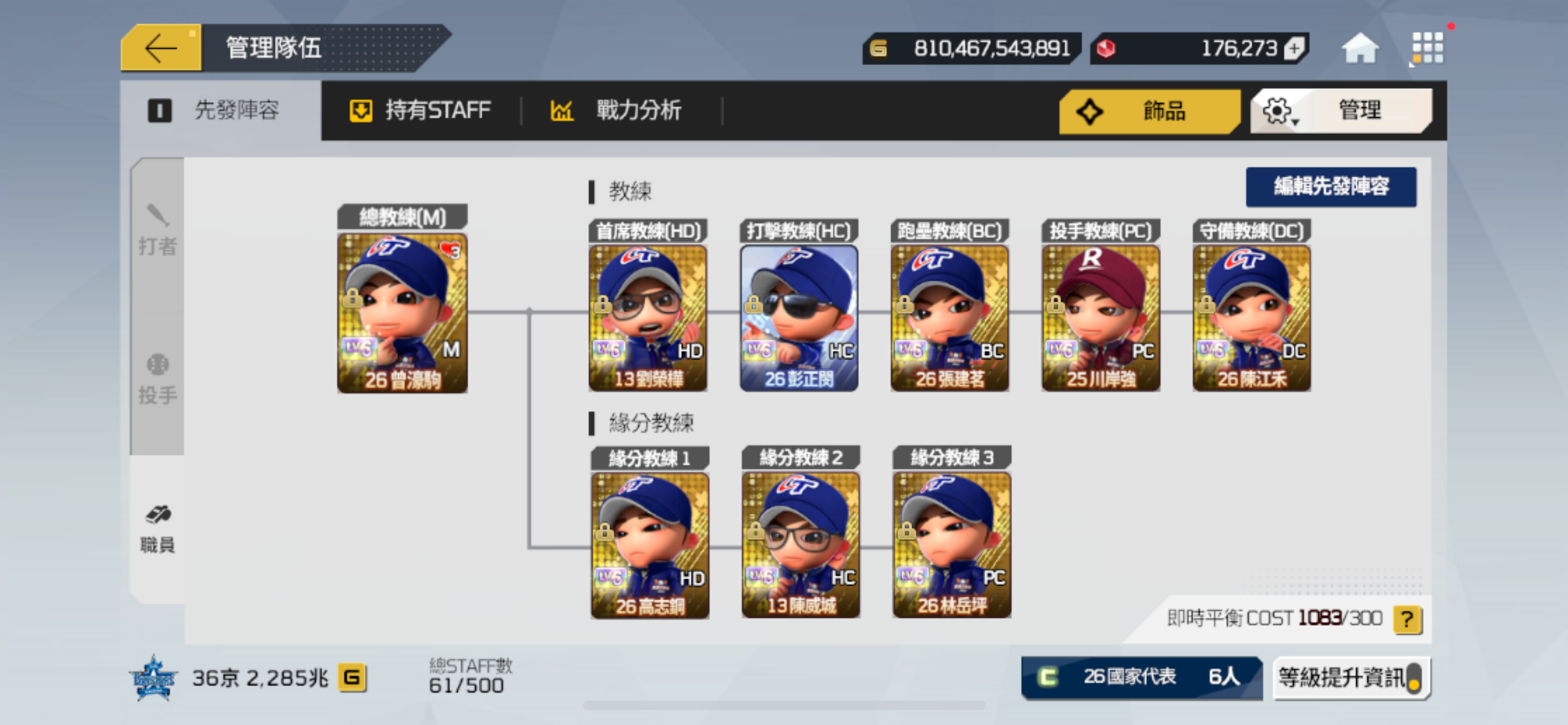The width and height of the screenshot is (1568, 725).
Task: Select the 職員 whistle sidebar icon
Action: (157, 530)
